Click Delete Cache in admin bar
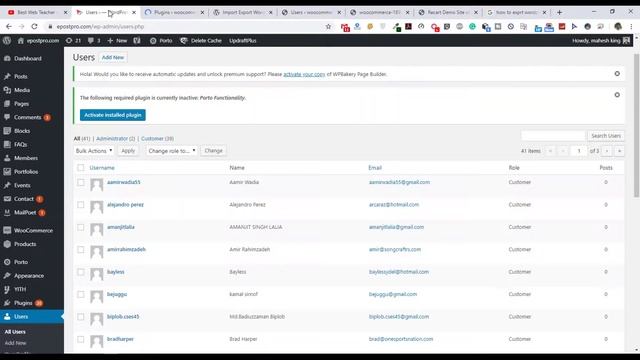The height and width of the screenshot is (360, 640). 201,40
